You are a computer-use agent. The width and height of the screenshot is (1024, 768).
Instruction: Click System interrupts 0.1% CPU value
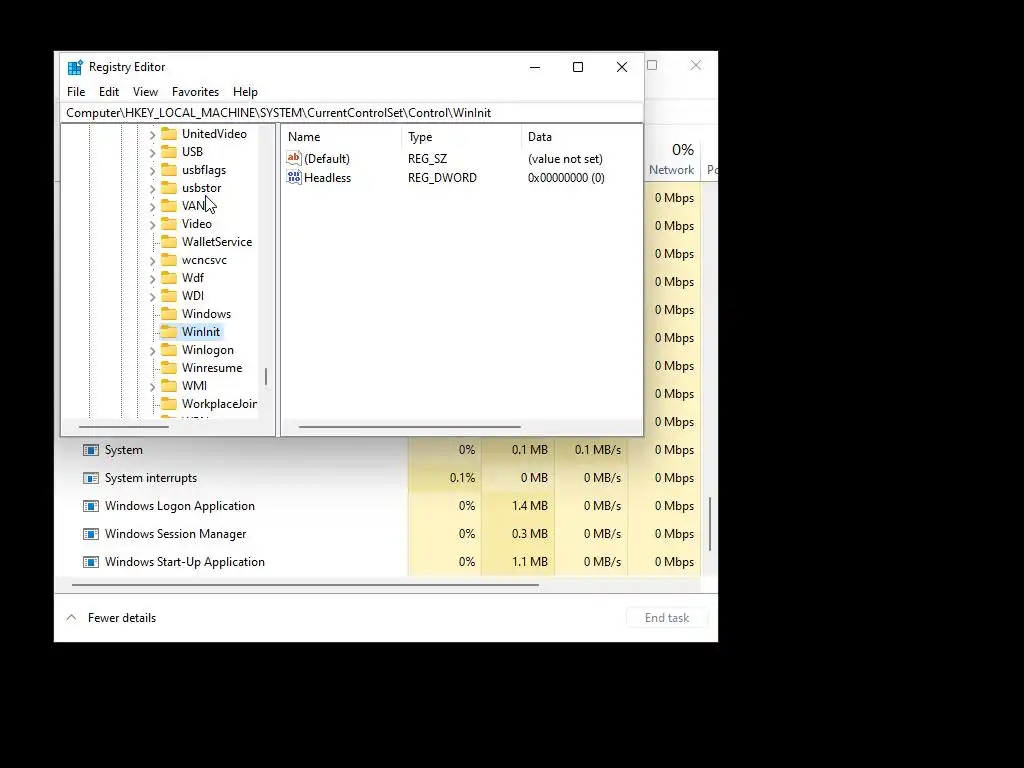tap(462, 478)
